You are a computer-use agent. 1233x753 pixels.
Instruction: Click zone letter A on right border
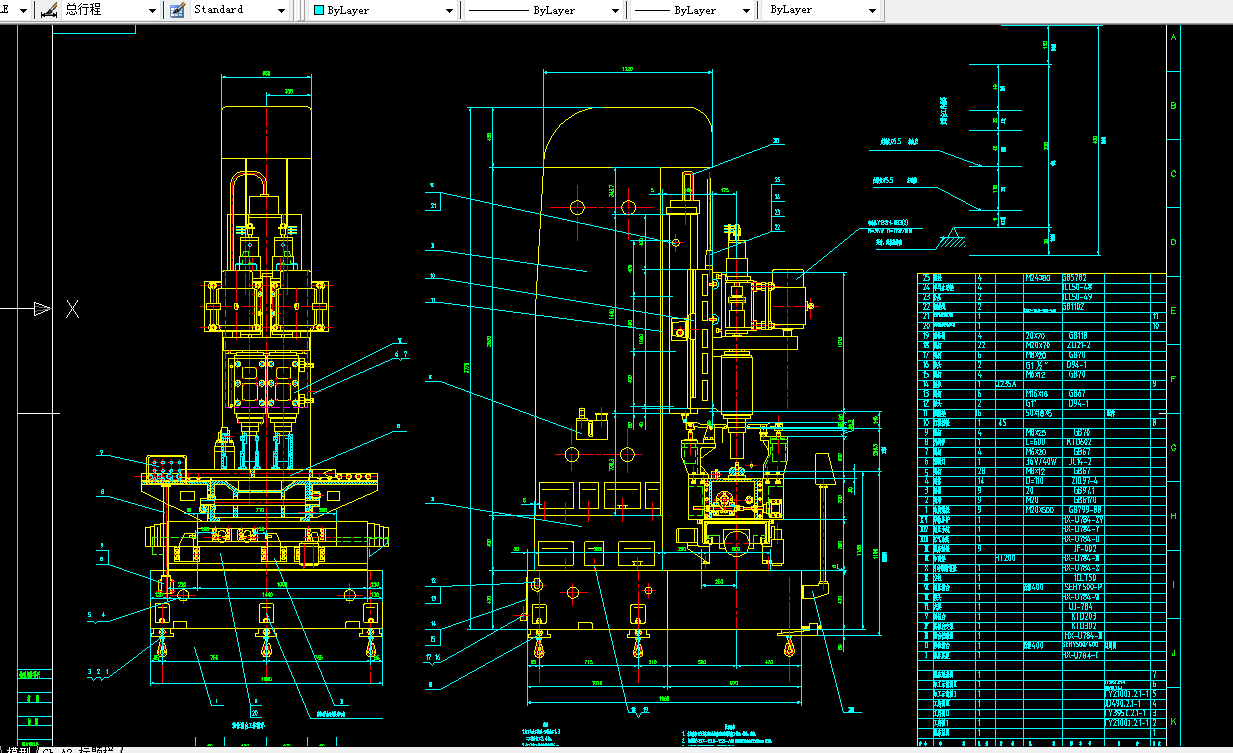(1173, 36)
